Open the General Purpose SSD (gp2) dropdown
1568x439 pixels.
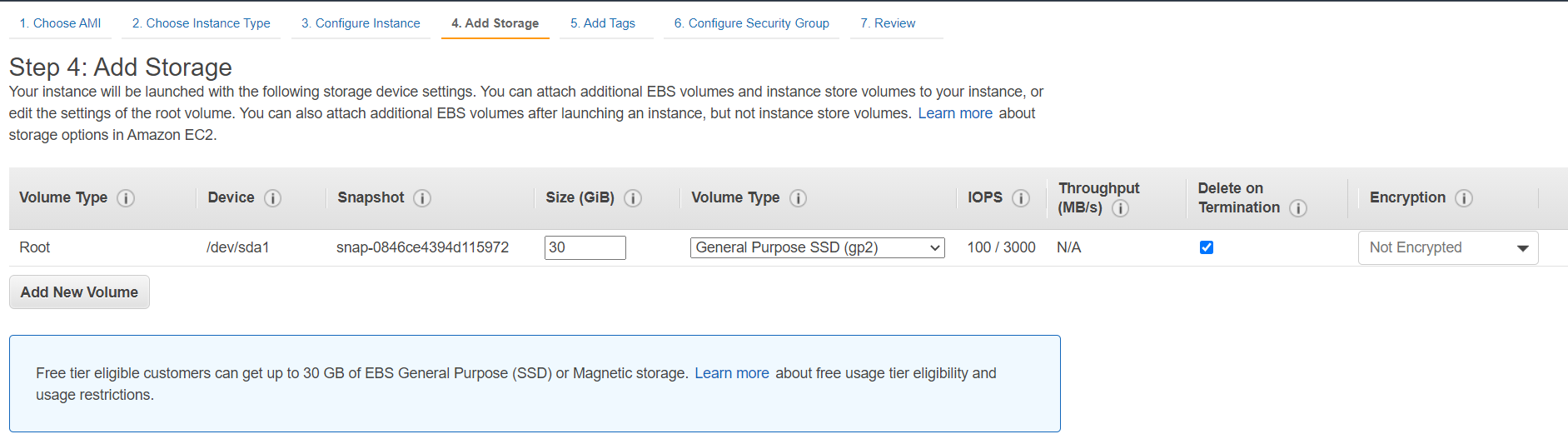(x=818, y=247)
